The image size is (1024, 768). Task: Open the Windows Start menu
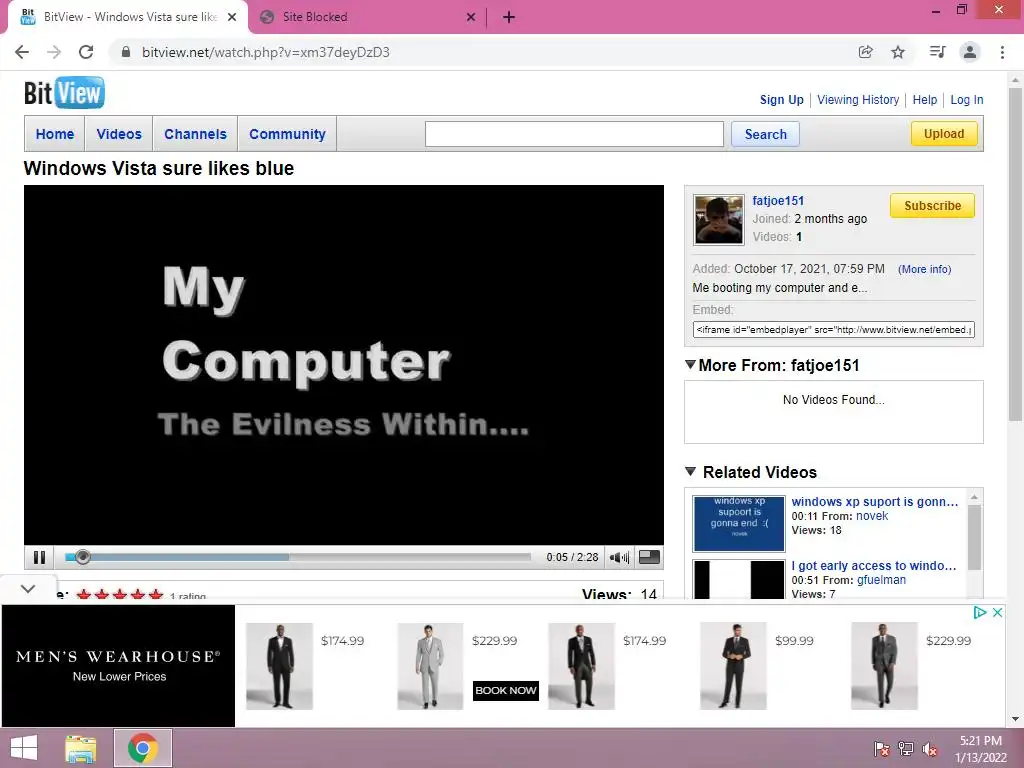[24, 748]
